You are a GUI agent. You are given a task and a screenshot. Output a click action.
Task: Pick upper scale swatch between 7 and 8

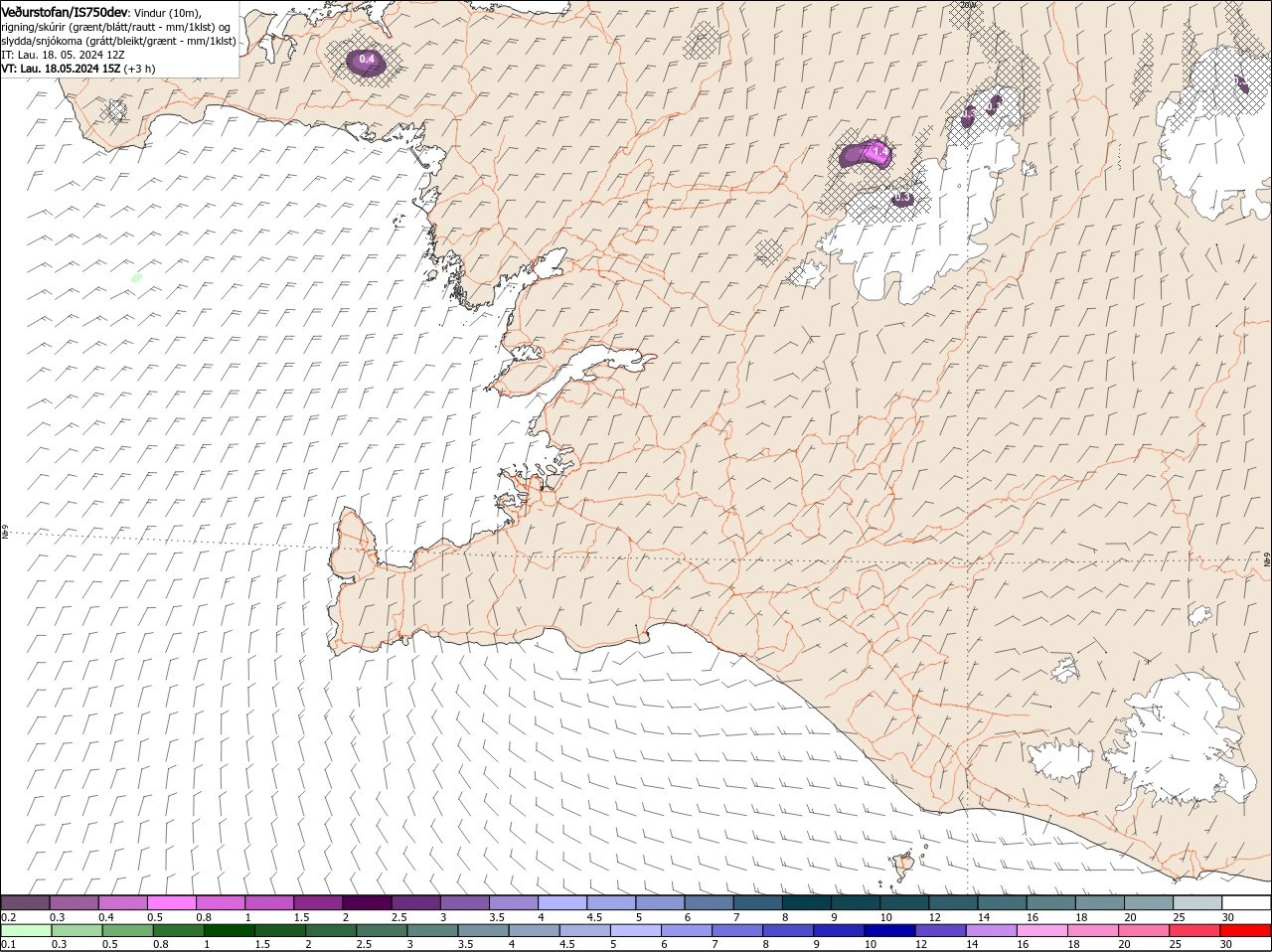click(757, 903)
